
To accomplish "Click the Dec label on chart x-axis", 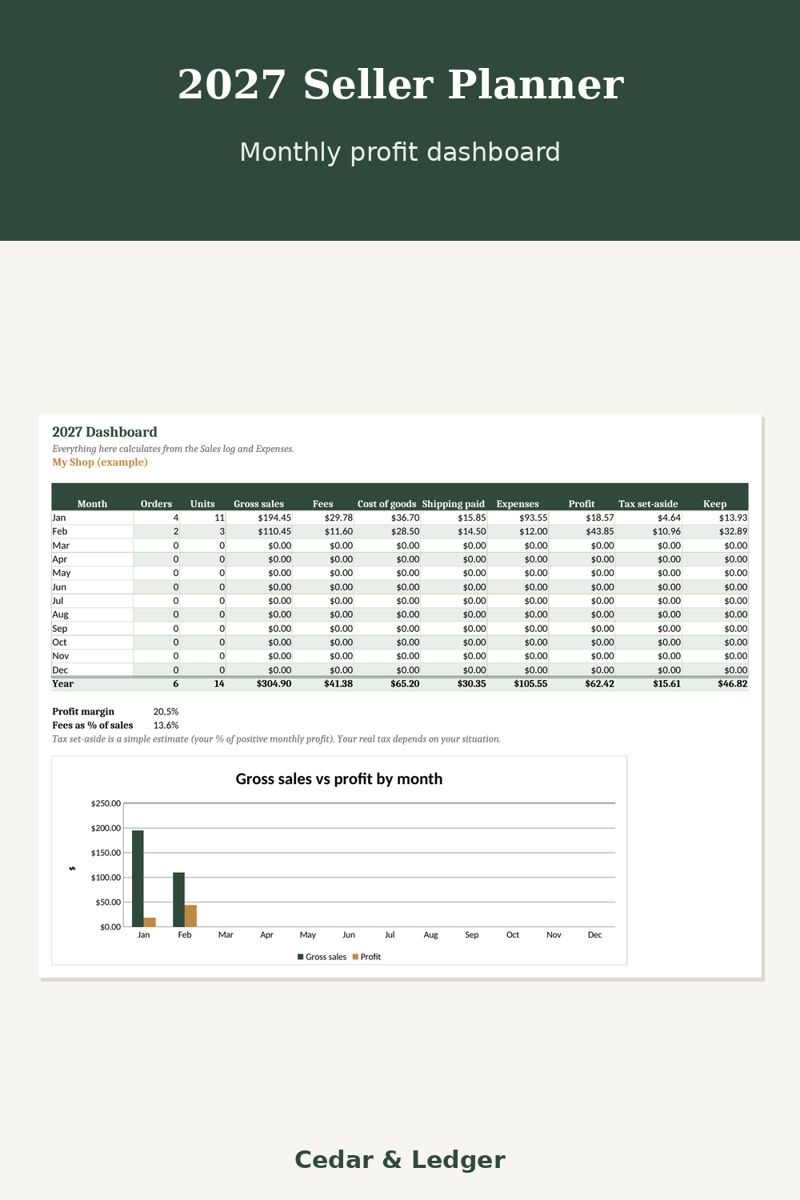I will [x=595, y=935].
